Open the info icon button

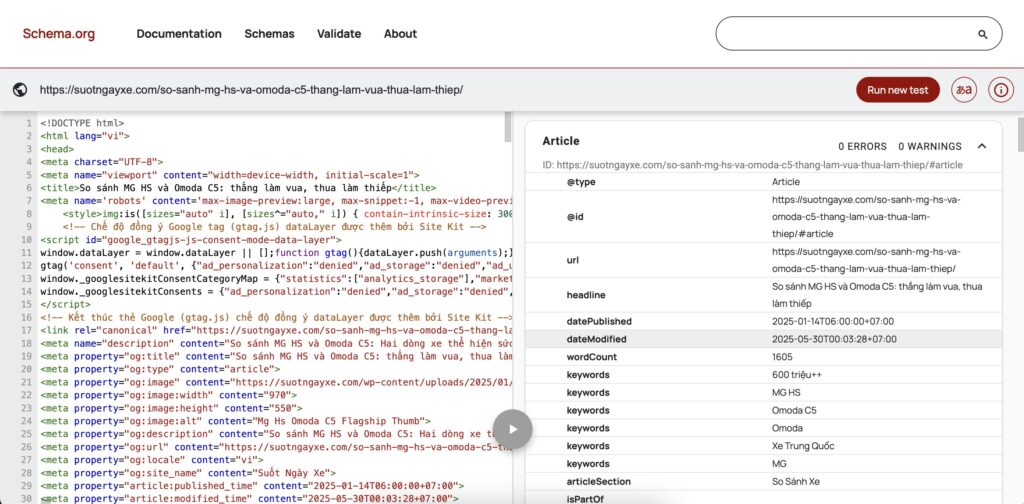pos(1000,90)
